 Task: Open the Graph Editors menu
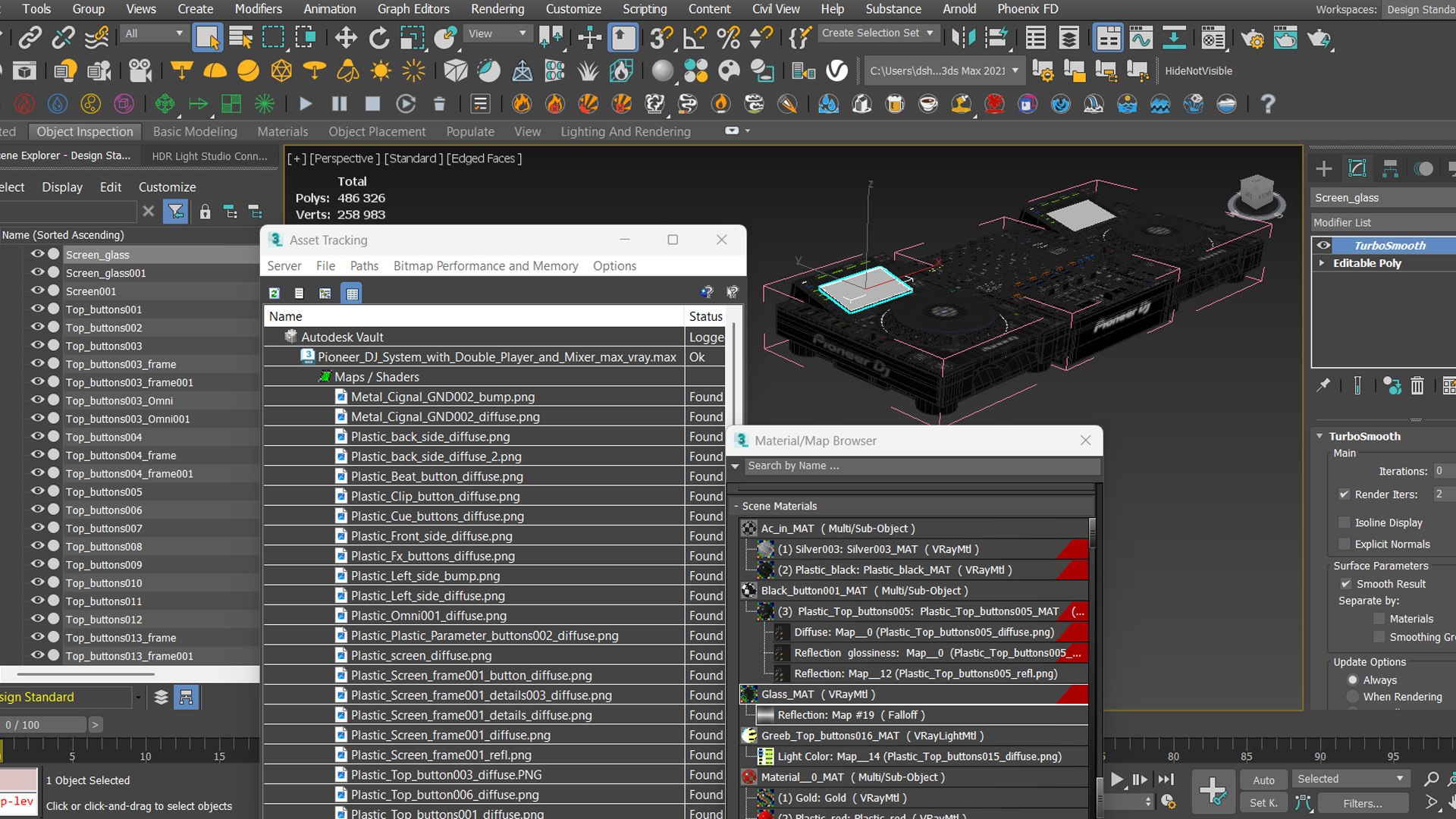pos(413,9)
